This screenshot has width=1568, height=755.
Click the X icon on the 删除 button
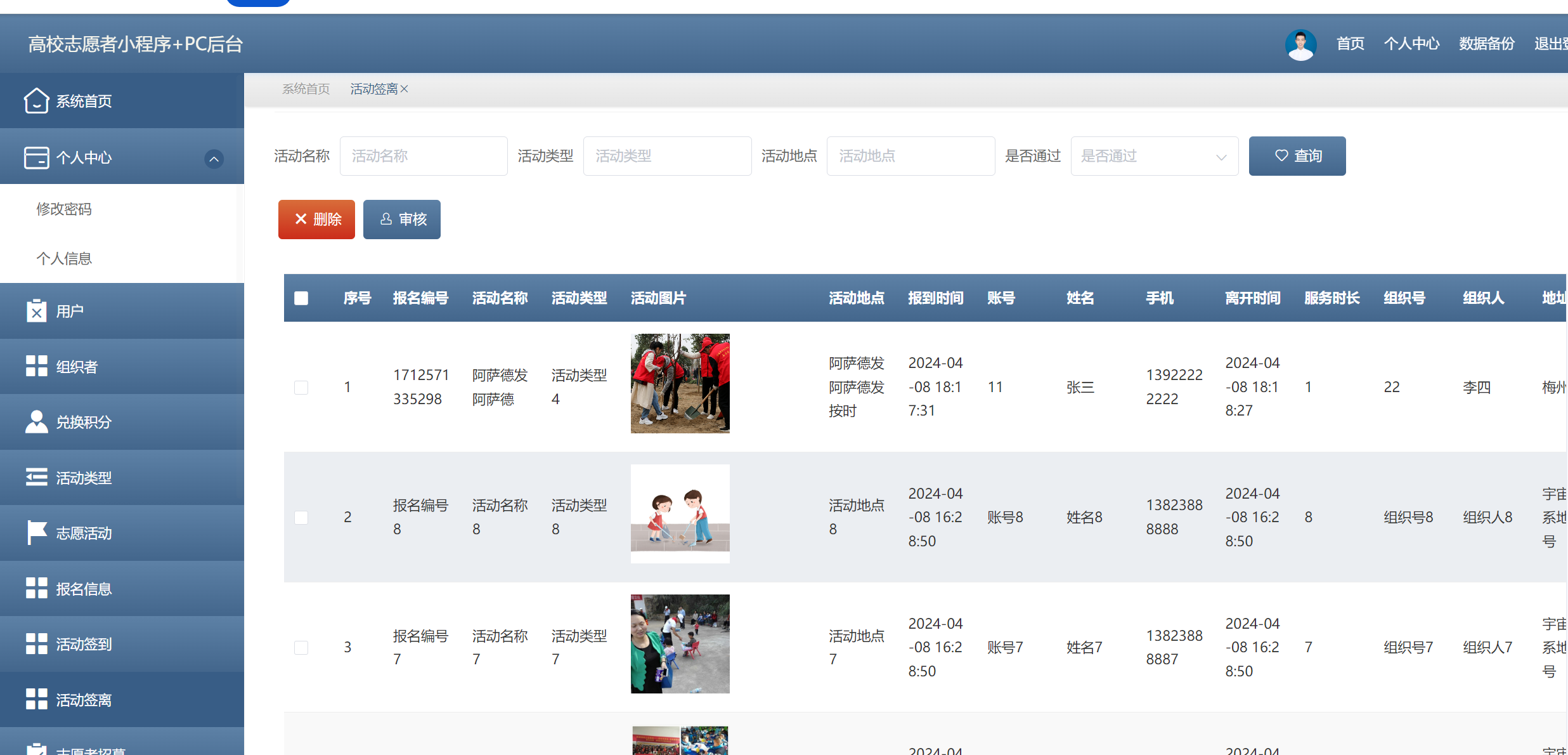point(301,219)
